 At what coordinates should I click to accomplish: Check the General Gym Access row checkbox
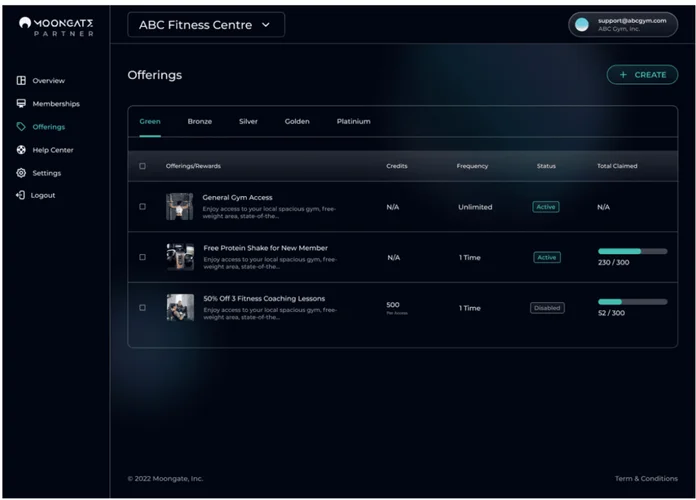pyautogui.click(x=142, y=207)
